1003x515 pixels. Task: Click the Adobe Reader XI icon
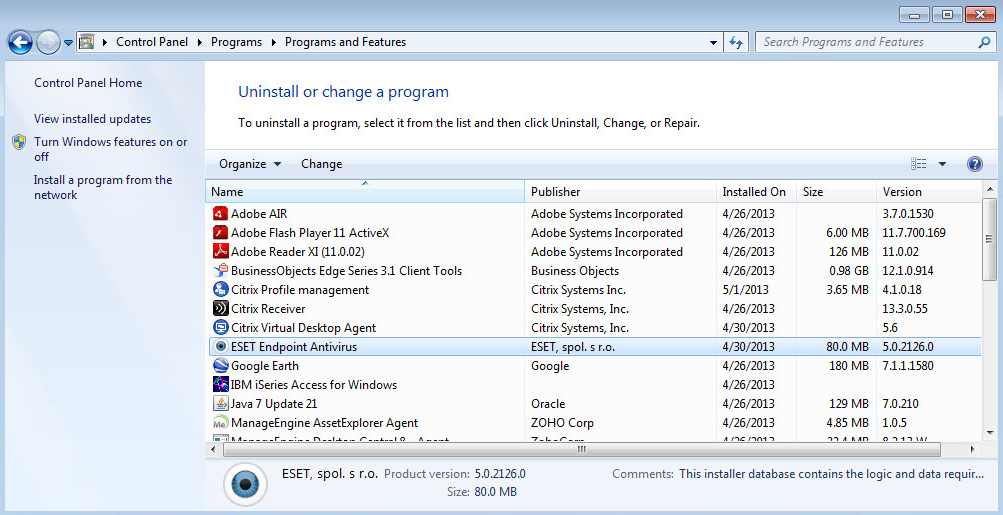point(221,251)
